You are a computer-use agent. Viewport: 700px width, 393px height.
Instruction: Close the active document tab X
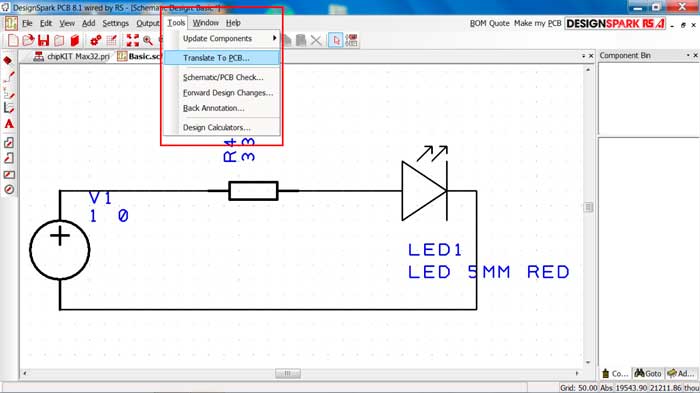point(591,56)
